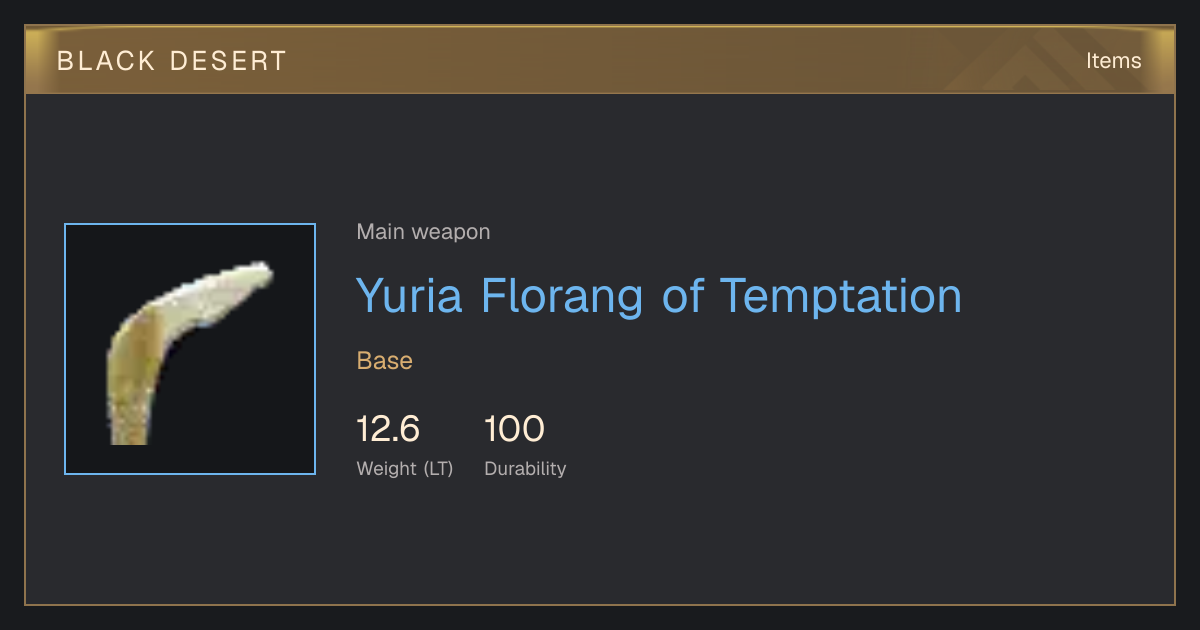
Task: Click the Weight (LT) label
Action: point(405,468)
